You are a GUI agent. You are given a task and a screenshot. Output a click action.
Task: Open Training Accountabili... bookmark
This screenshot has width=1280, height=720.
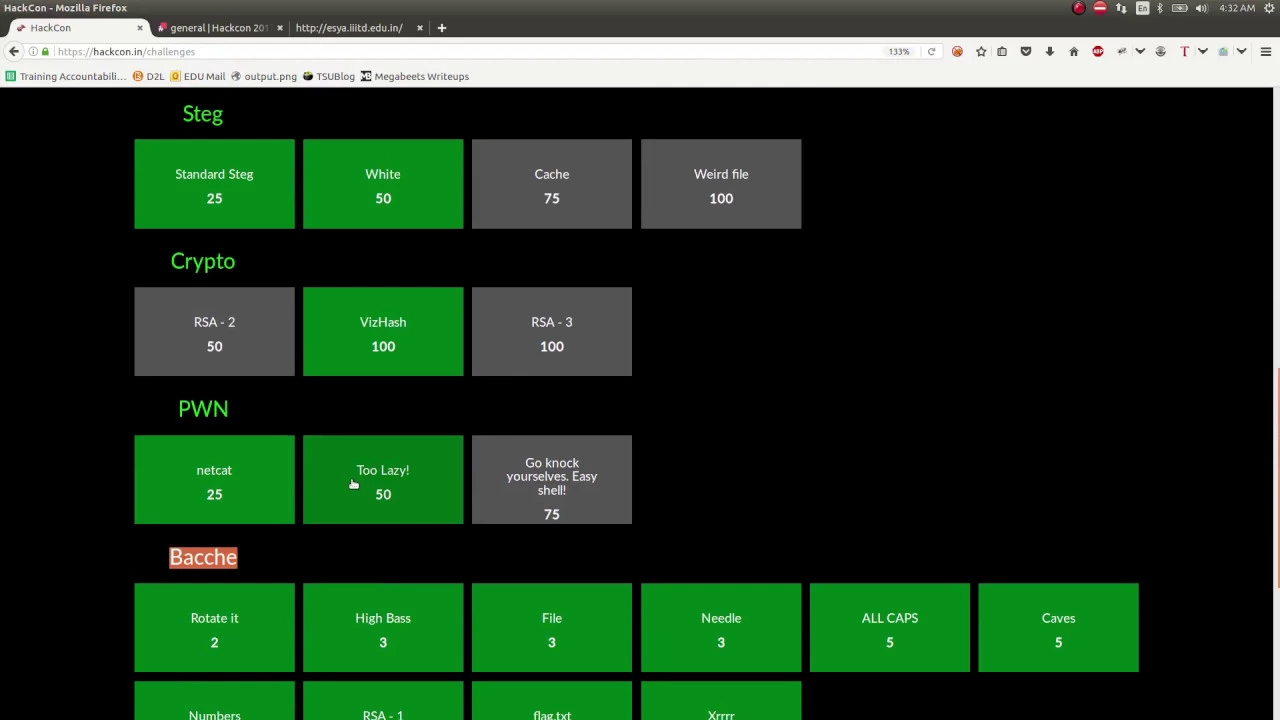pos(65,76)
